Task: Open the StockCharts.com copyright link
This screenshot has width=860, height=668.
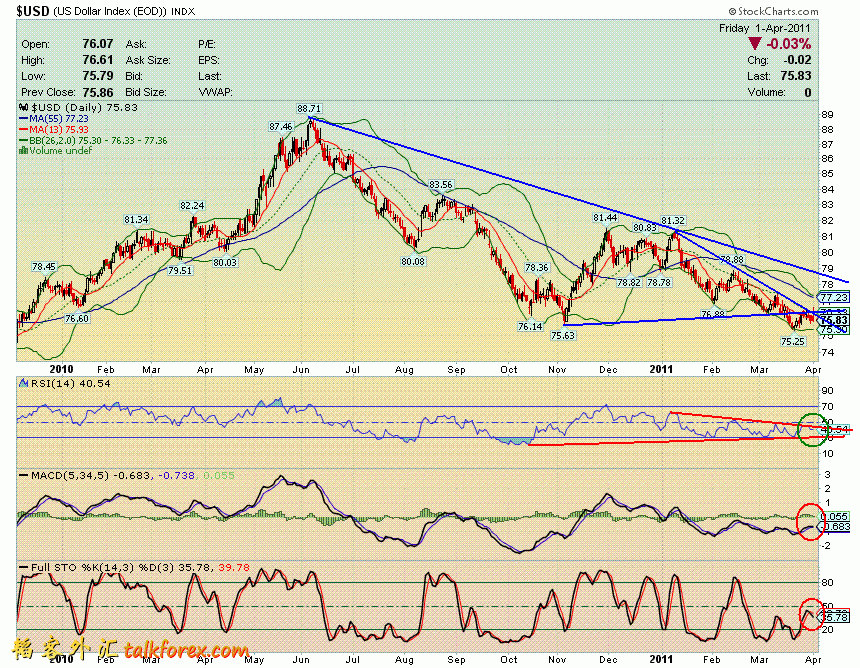Action: tap(773, 11)
